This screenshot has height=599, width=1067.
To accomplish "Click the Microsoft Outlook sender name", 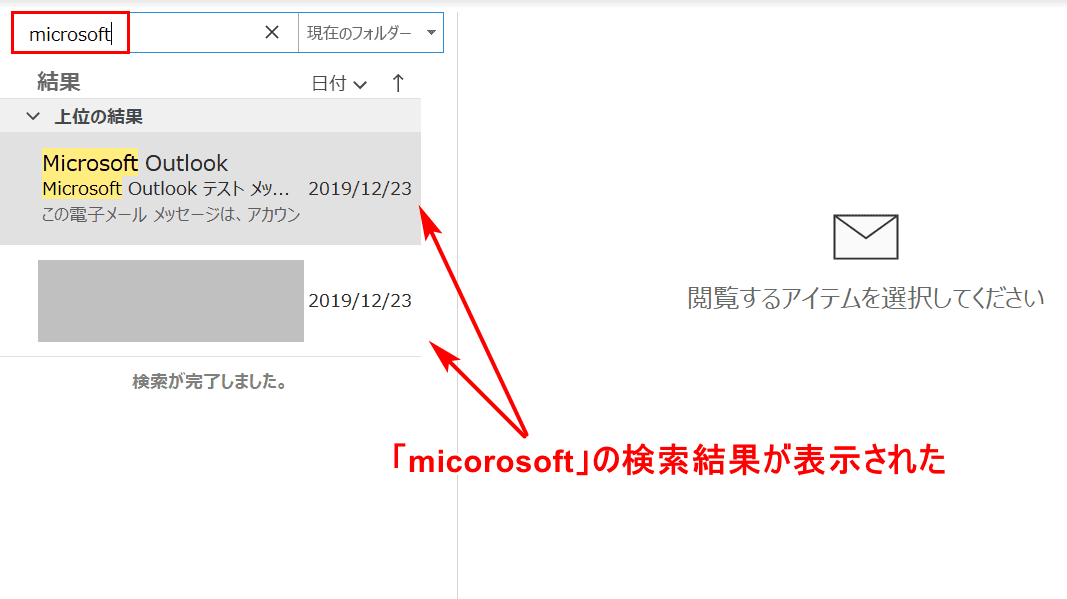I will (x=135, y=163).
